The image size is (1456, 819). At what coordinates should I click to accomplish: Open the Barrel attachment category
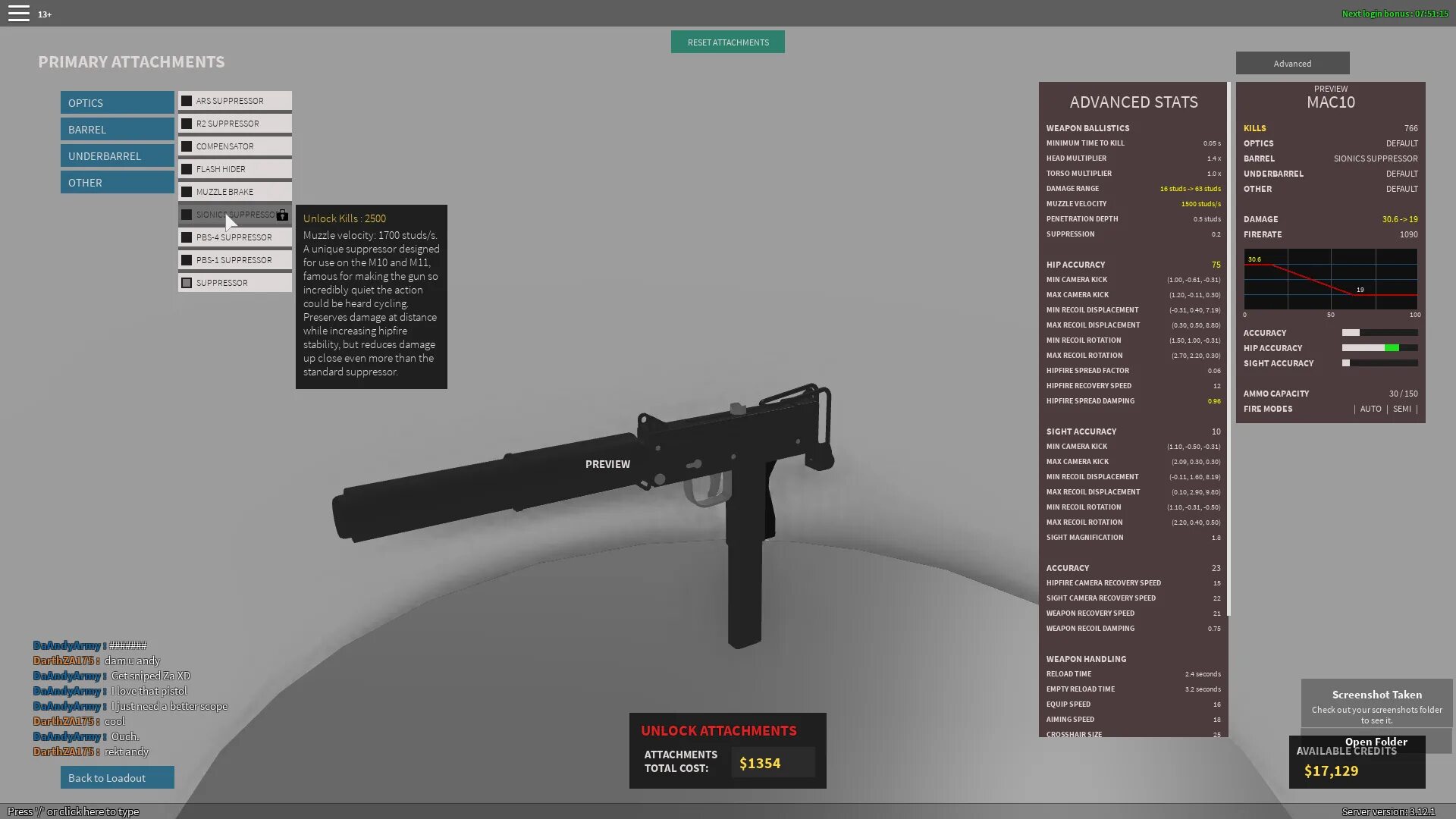point(117,130)
